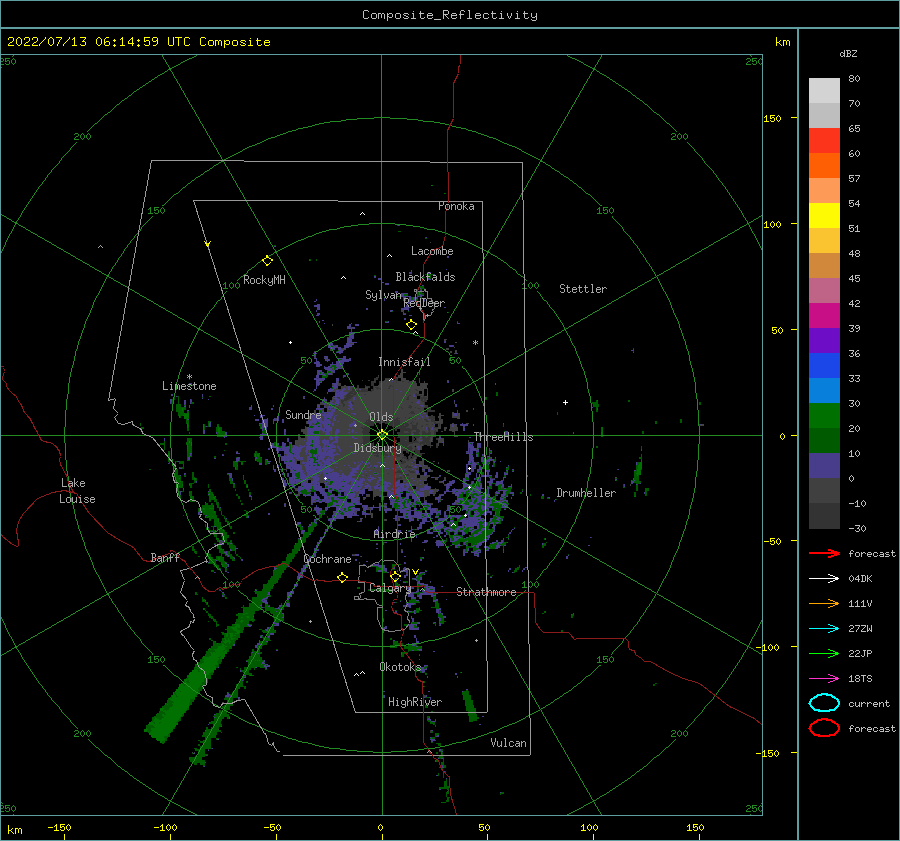Click the white 04DK arrow icon

824,579
